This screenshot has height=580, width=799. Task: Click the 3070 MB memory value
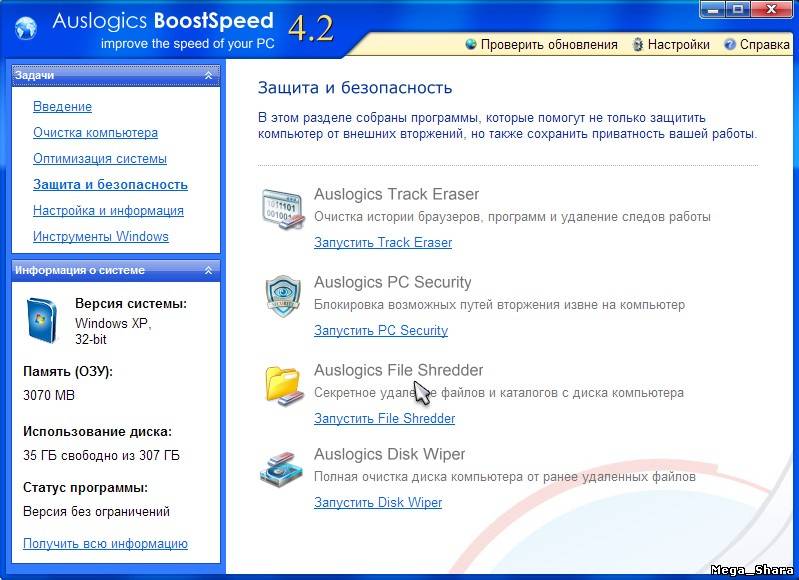pos(49,395)
